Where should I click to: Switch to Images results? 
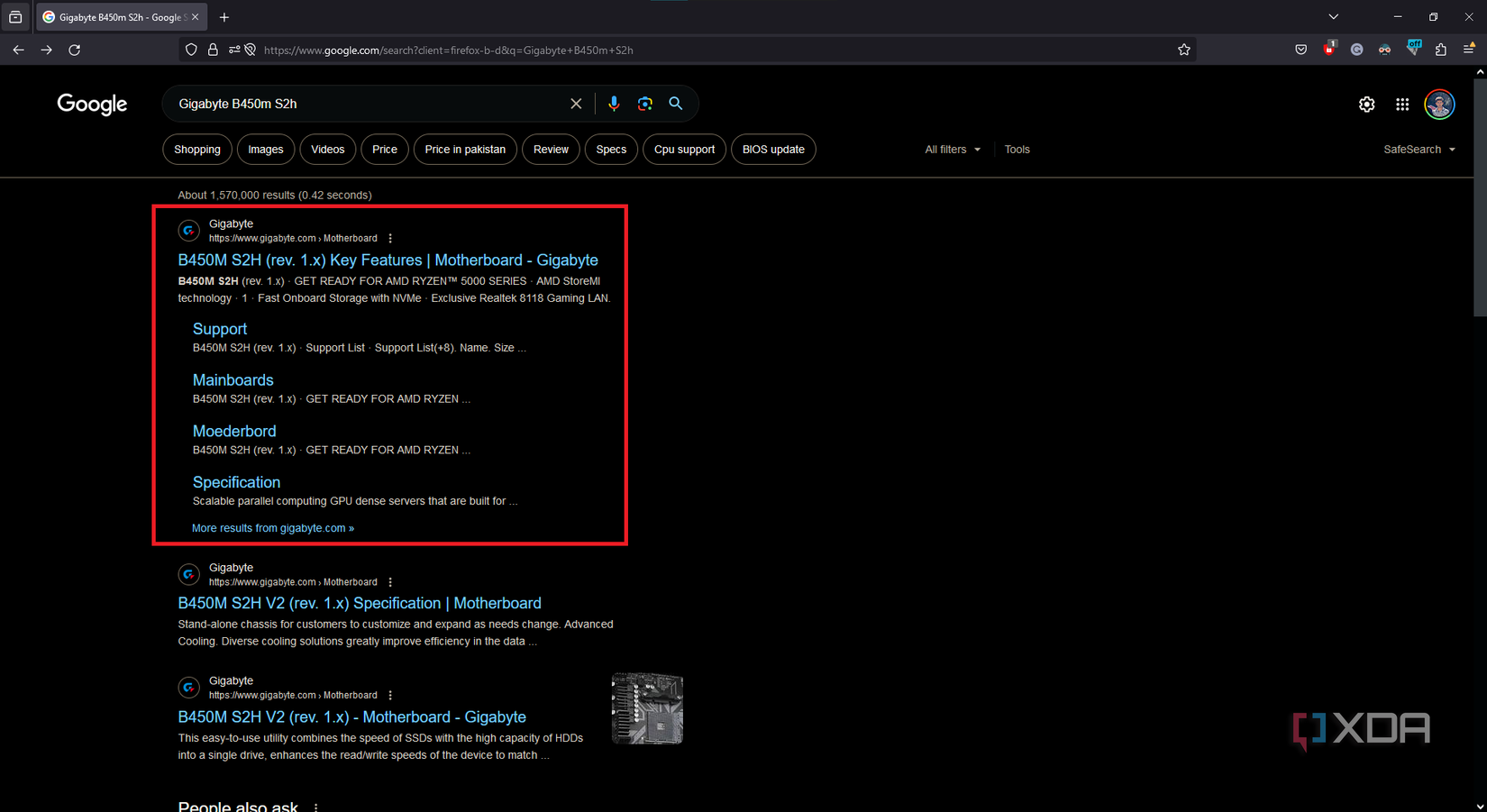pos(266,150)
